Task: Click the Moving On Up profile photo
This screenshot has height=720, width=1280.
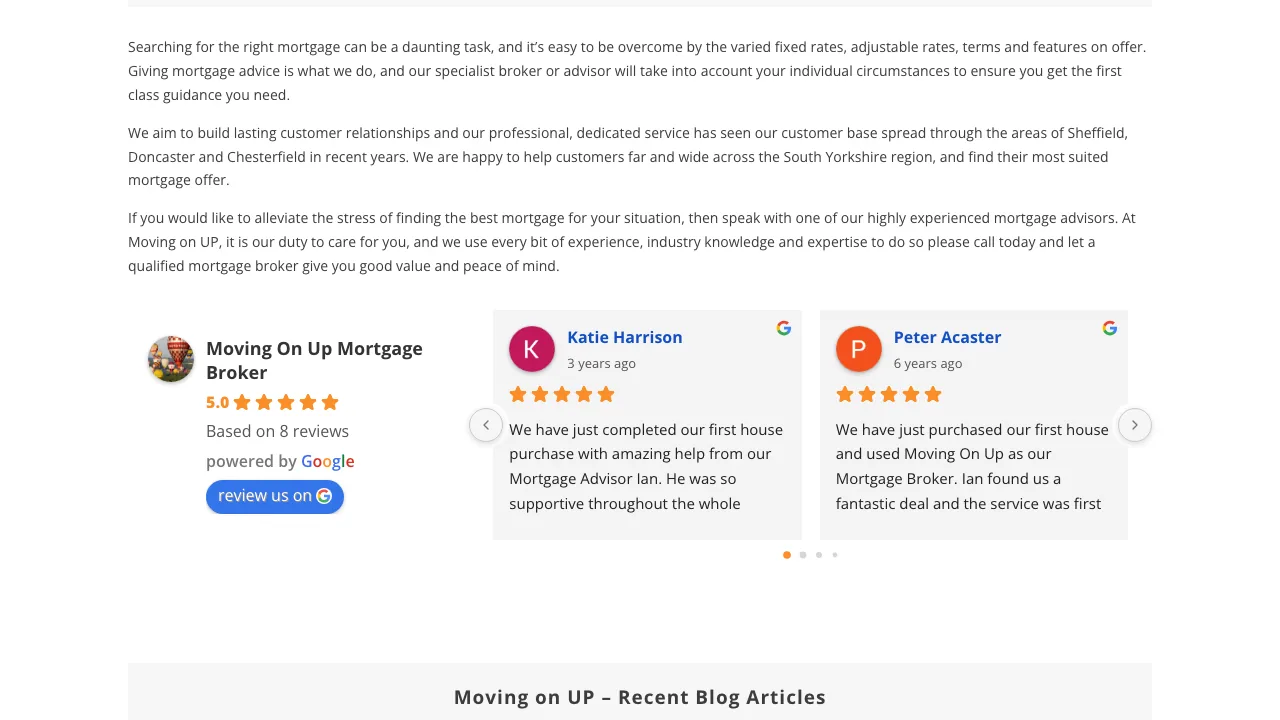Action: [x=170, y=358]
